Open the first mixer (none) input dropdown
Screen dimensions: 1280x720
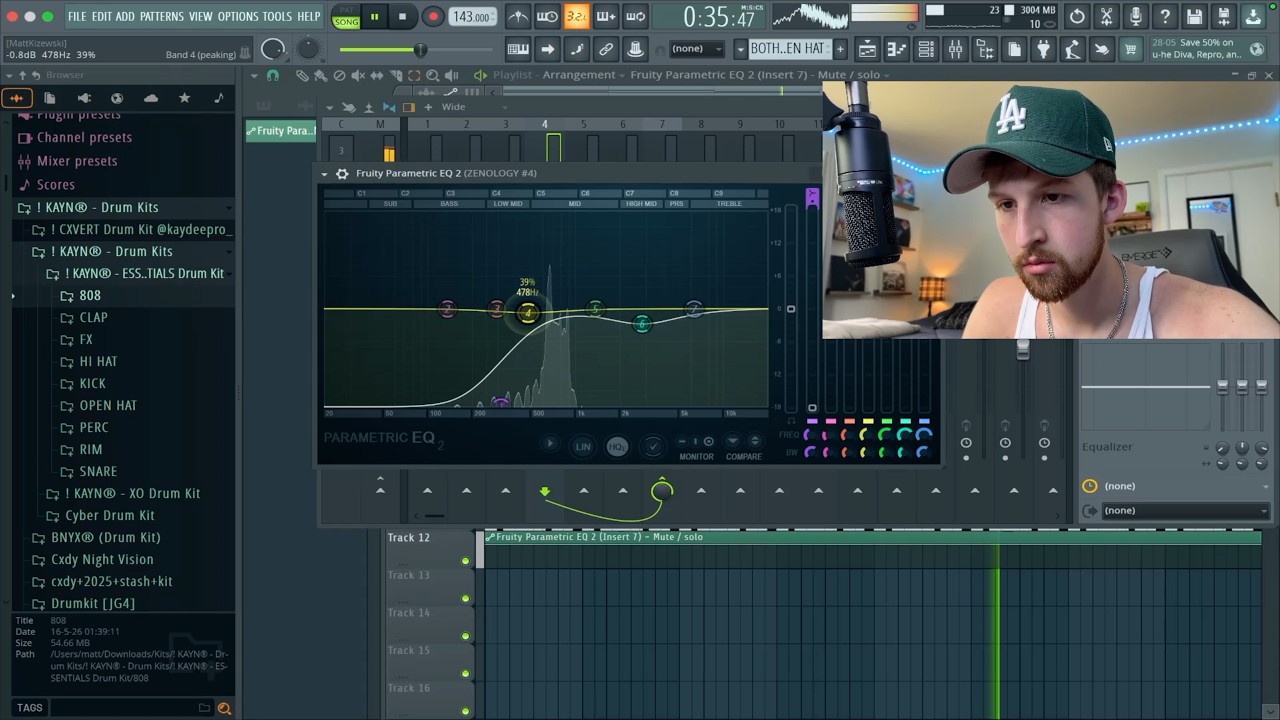(1175, 486)
